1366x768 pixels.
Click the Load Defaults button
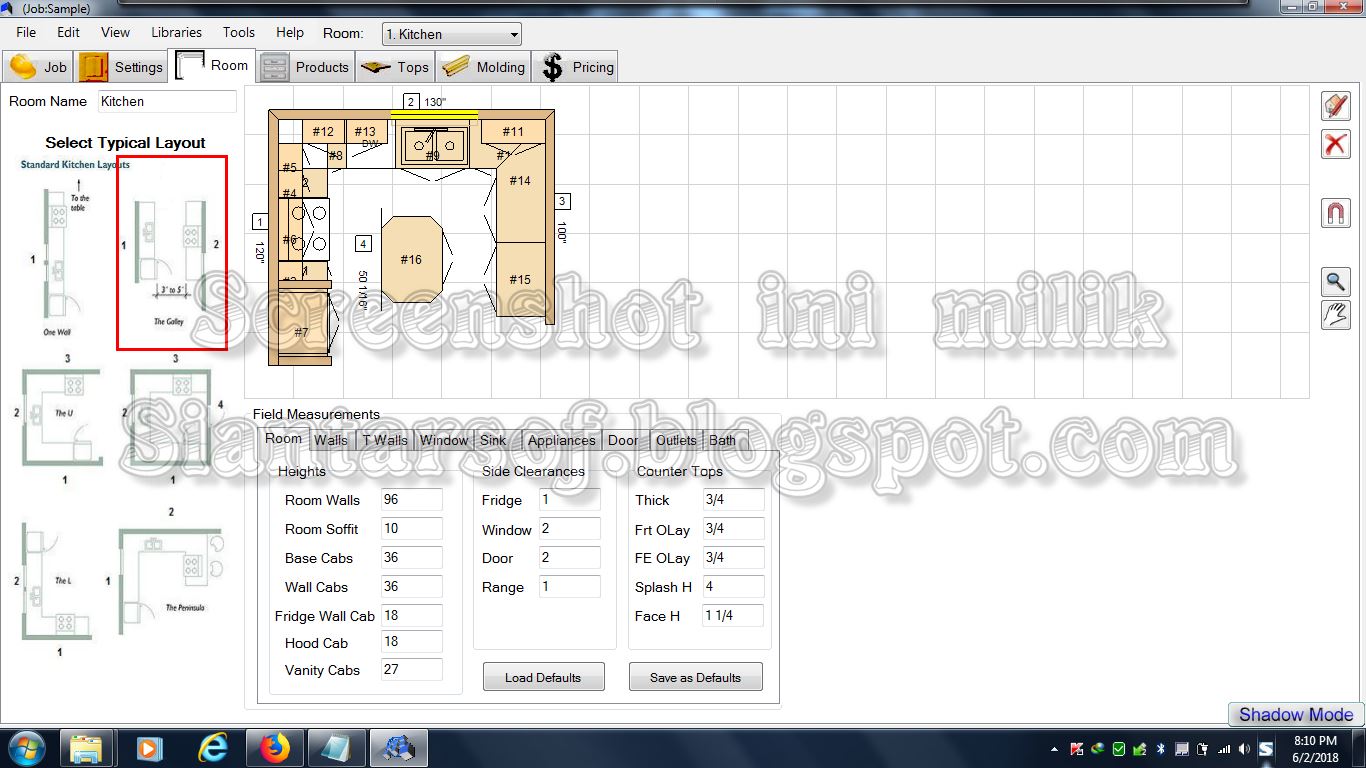[x=543, y=677]
